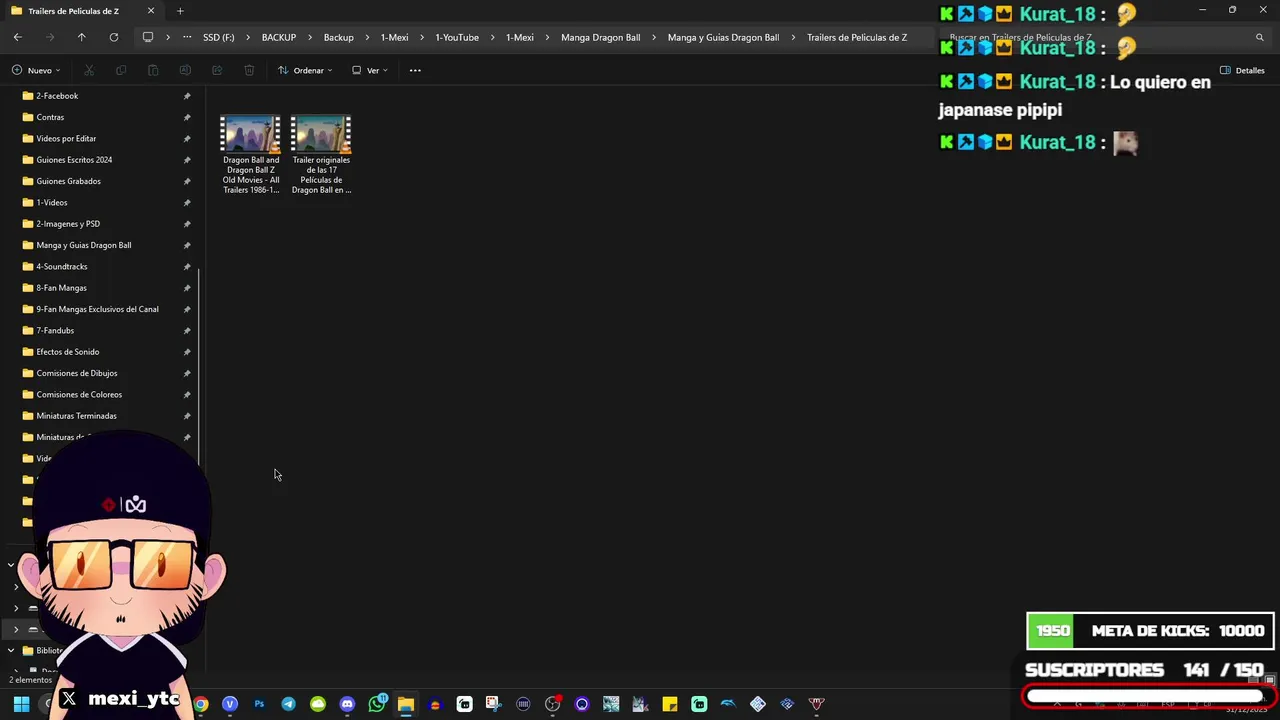Open Photoshop from taskbar

pos(259,704)
